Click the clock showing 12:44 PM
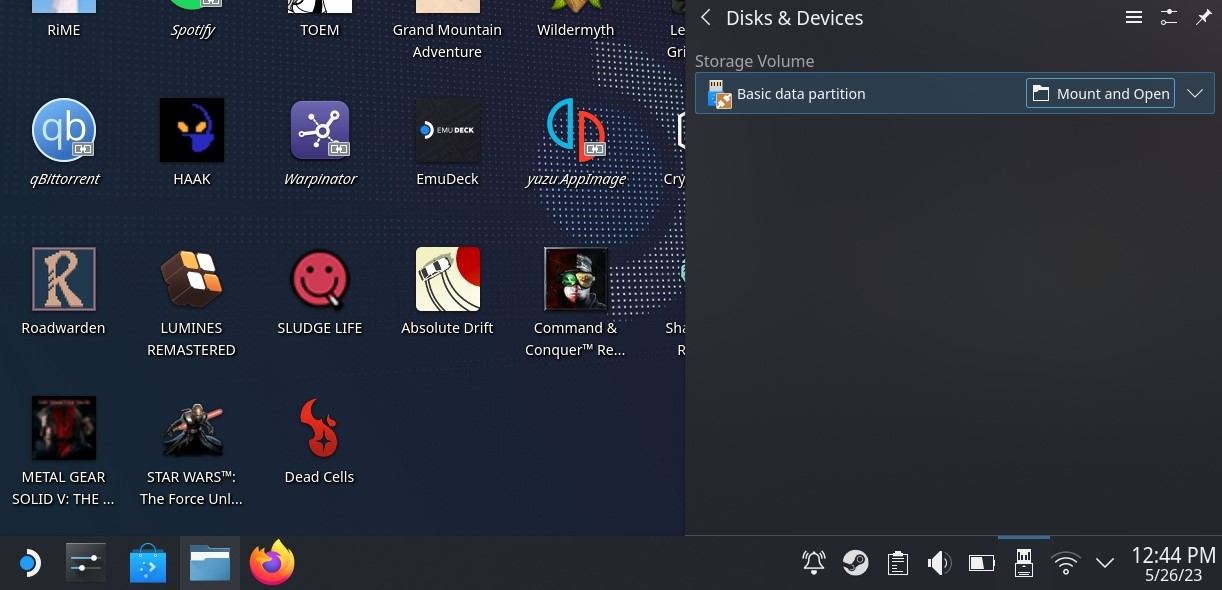This screenshot has height=590, width=1222. [1173, 563]
